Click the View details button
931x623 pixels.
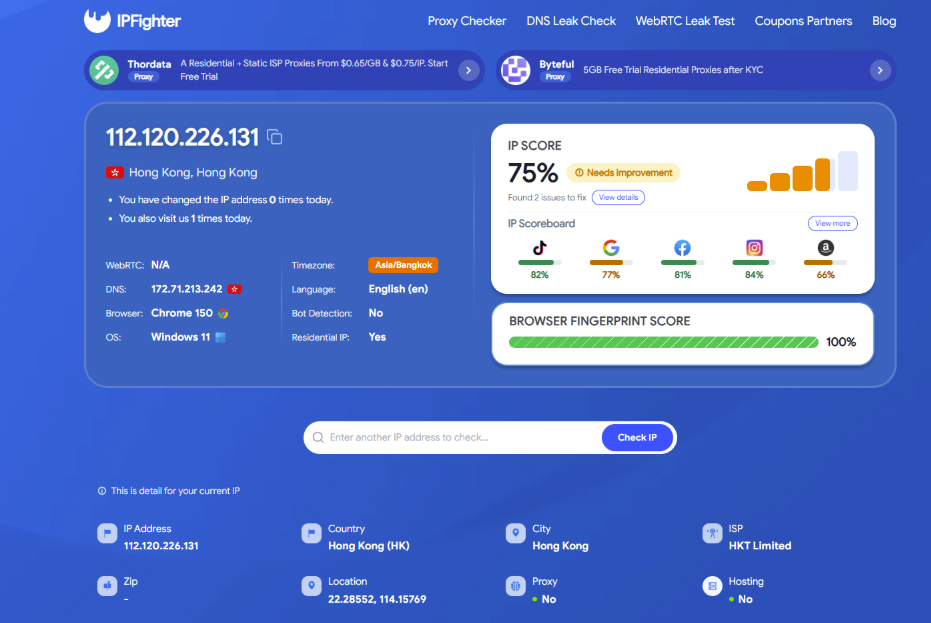[618, 197]
